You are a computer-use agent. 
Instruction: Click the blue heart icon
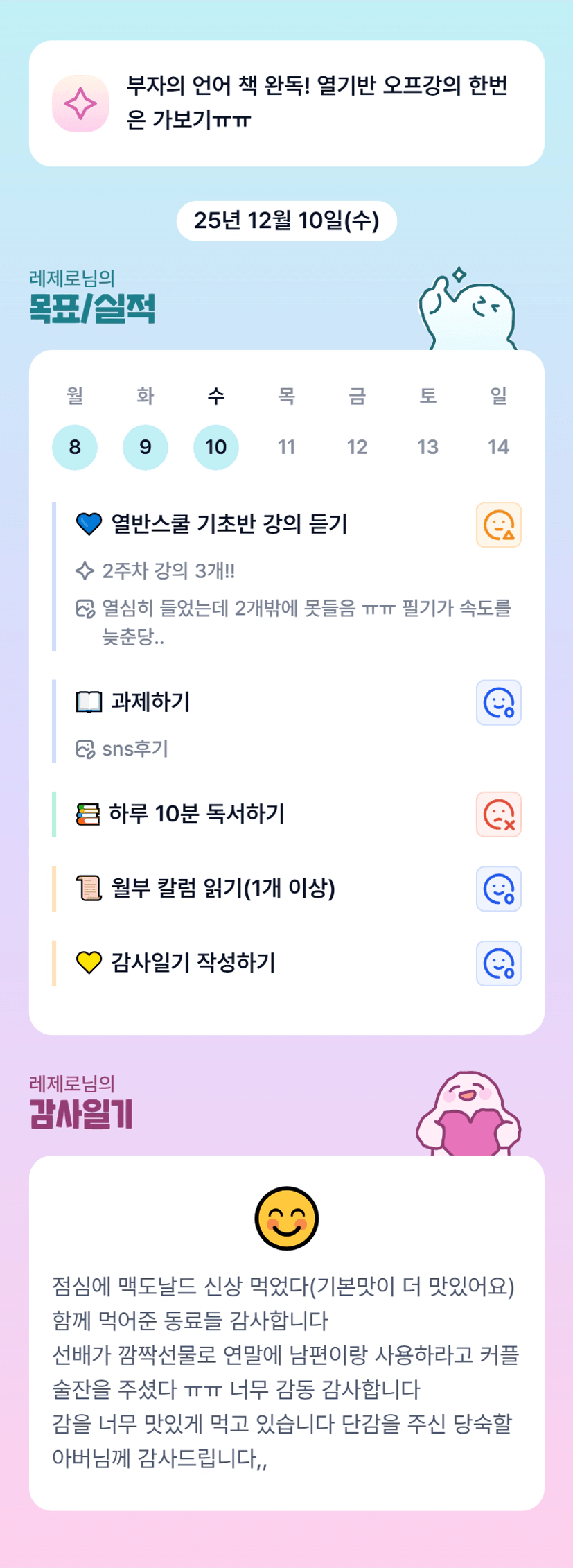89,524
